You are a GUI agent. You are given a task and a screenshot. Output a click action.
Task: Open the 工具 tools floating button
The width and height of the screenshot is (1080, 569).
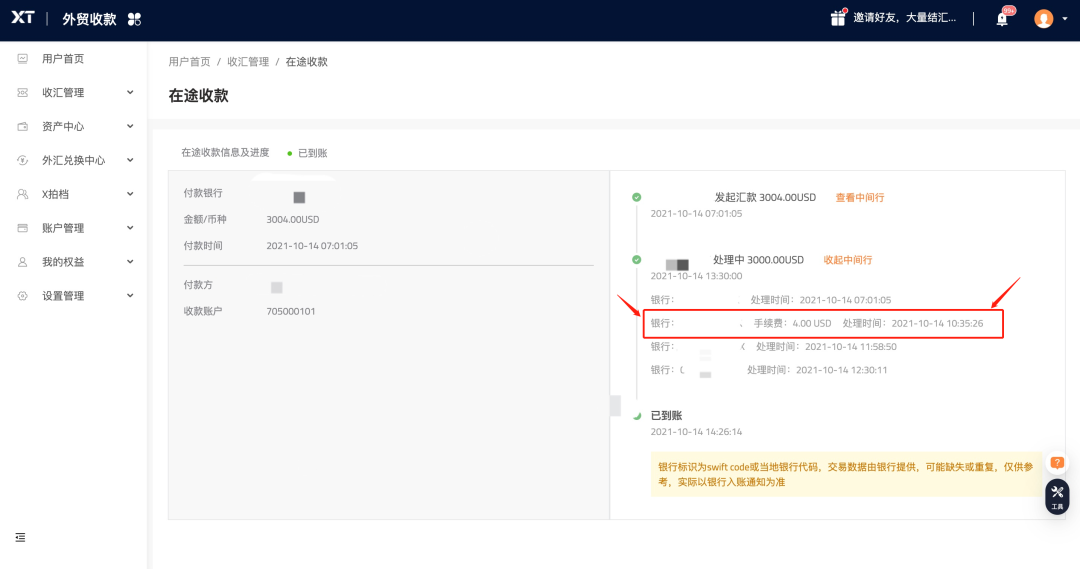tap(1057, 497)
